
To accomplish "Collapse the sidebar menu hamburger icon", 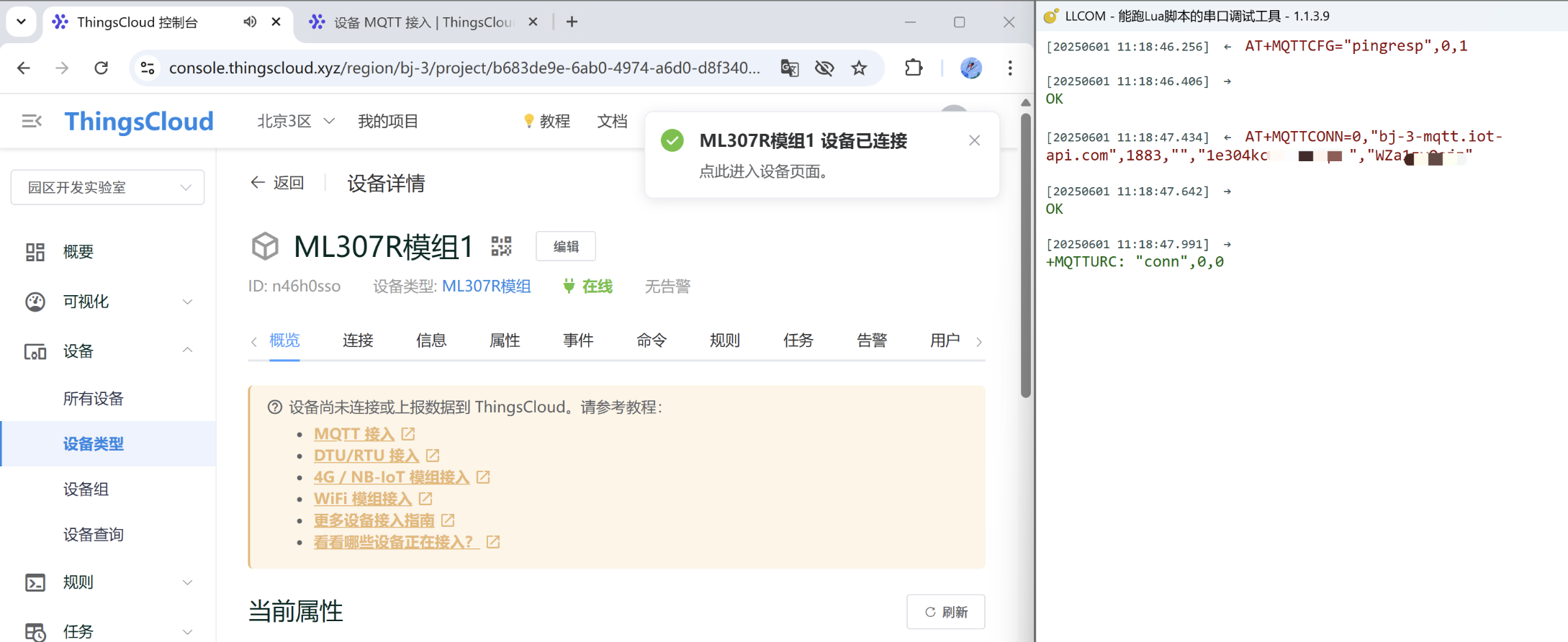I will pos(32,121).
